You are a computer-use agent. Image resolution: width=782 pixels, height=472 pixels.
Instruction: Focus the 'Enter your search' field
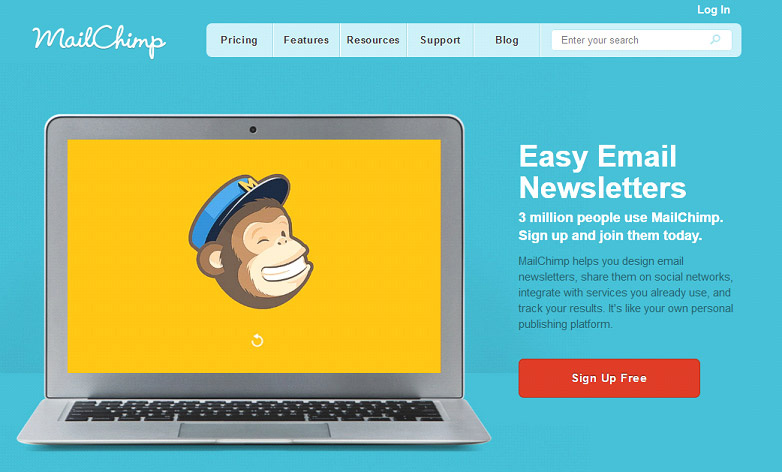641,40
